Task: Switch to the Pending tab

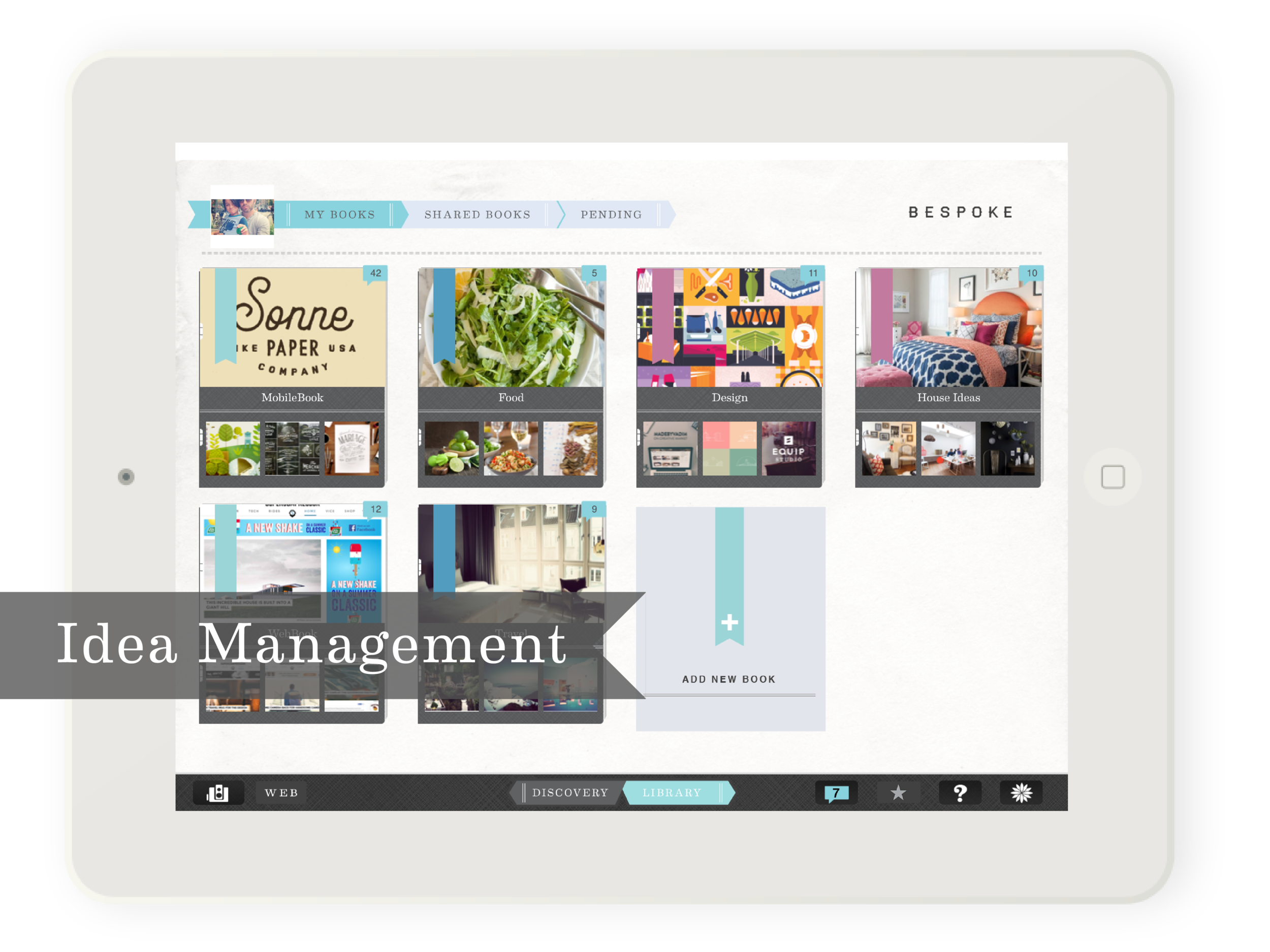Action: pos(611,215)
